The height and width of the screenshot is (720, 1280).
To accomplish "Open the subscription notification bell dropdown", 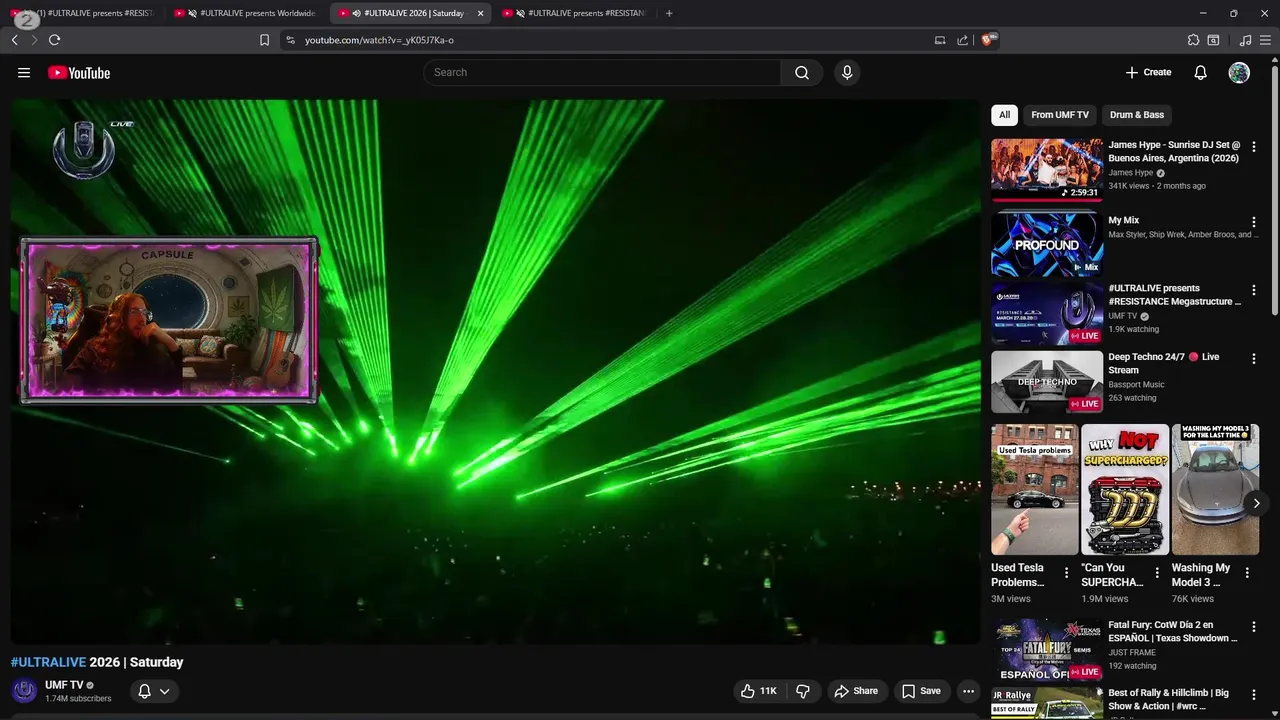I will point(154,691).
